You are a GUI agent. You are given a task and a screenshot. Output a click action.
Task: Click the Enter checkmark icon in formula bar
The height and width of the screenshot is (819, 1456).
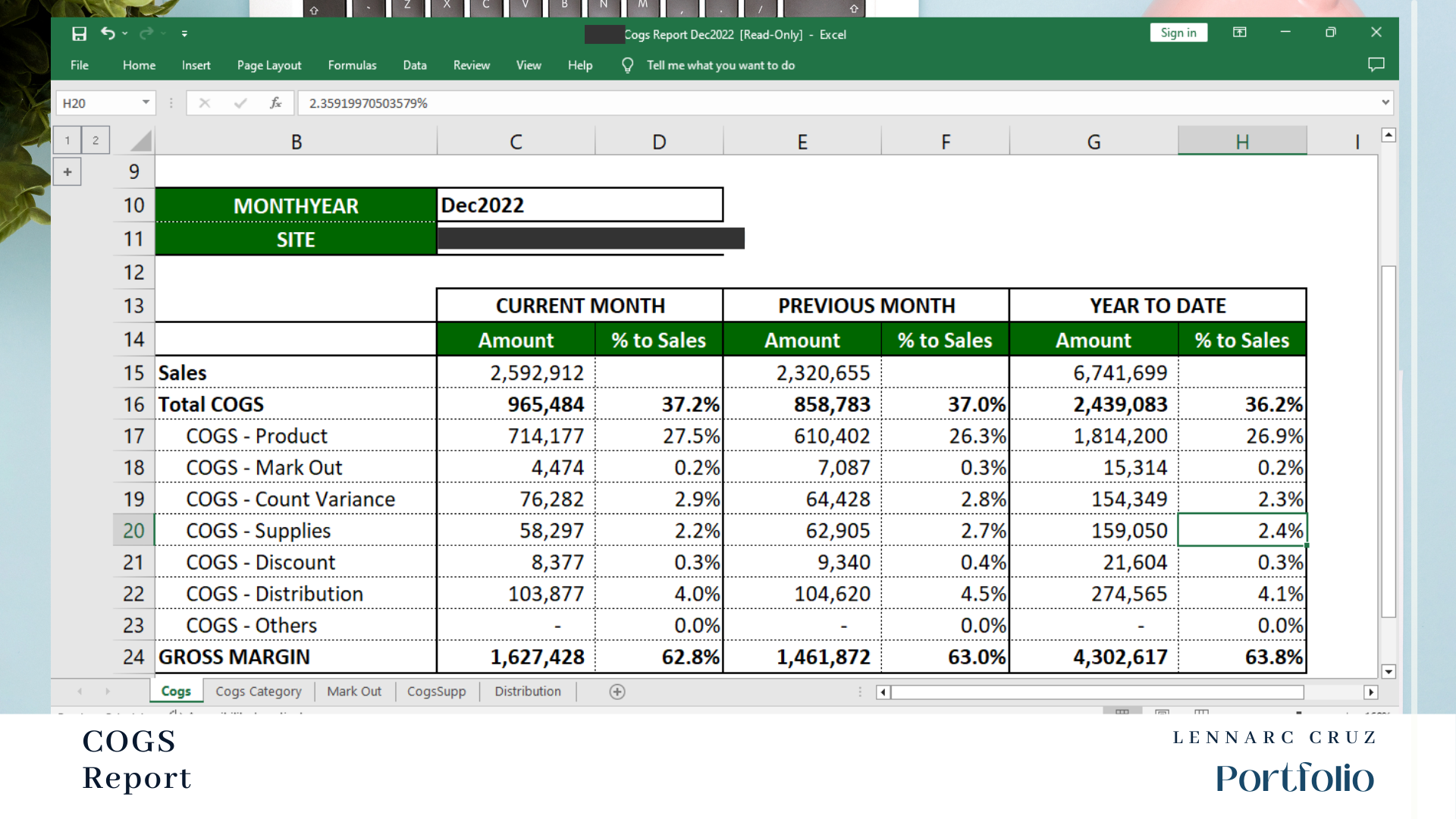click(240, 103)
